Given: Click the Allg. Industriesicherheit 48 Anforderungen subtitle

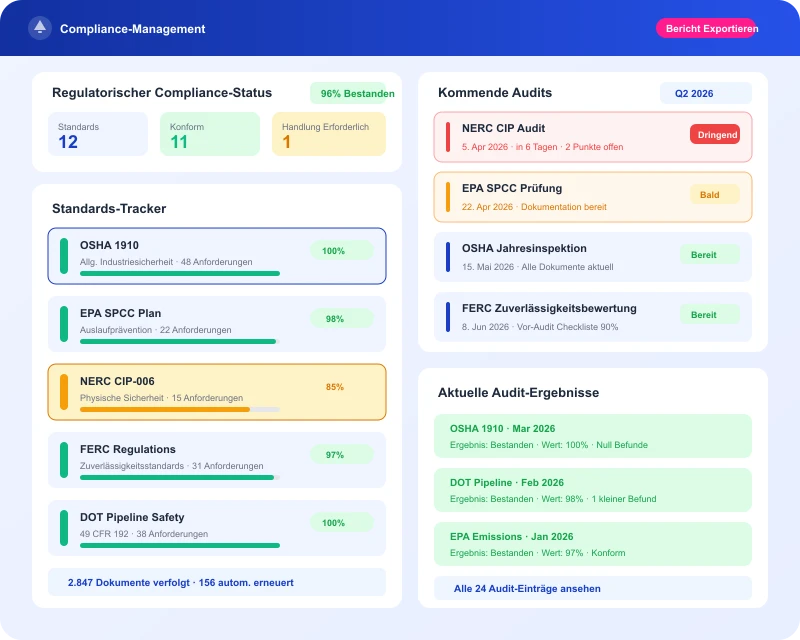Looking at the screenshot, I should pyautogui.click(x=166, y=262).
